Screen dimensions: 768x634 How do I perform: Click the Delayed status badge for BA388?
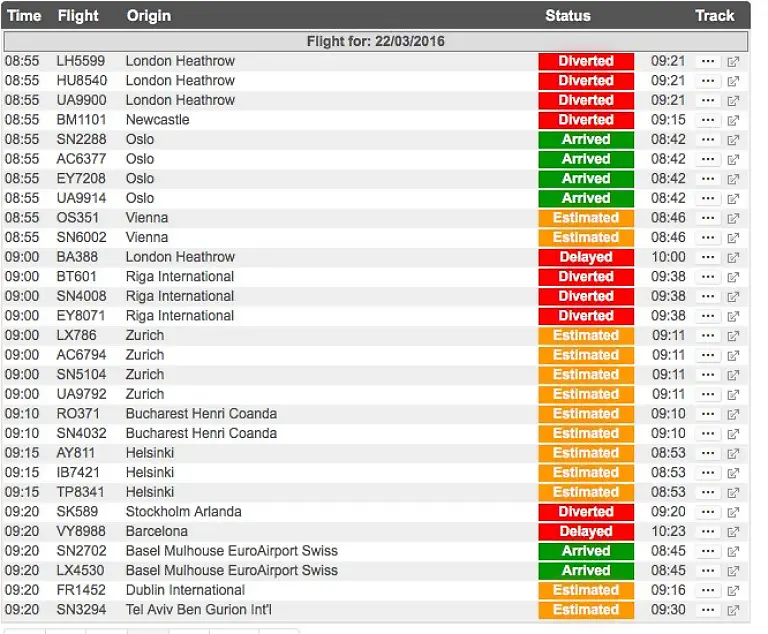586,257
